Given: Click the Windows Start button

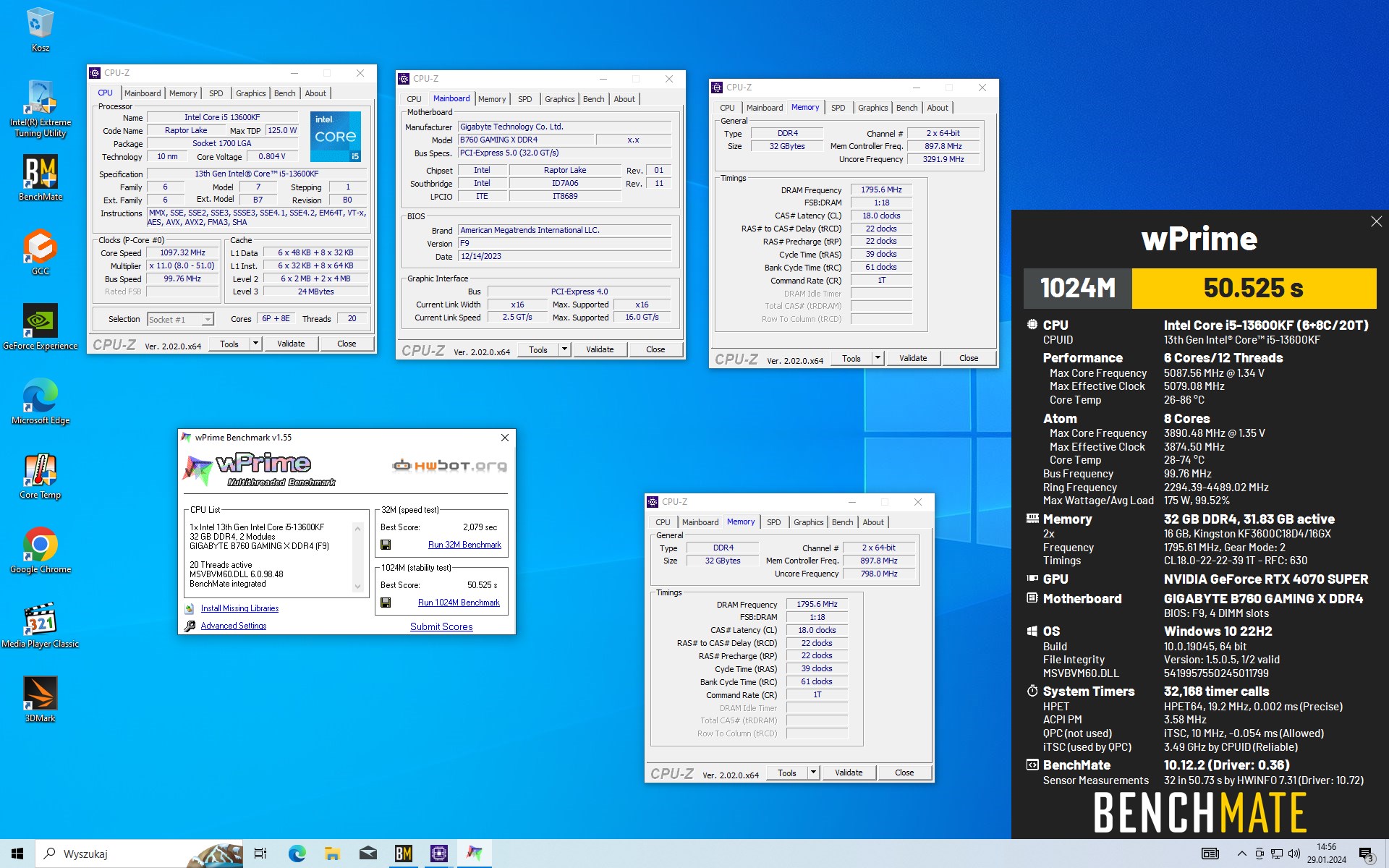Looking at the screenshot, I should click(x=17, y=854).
